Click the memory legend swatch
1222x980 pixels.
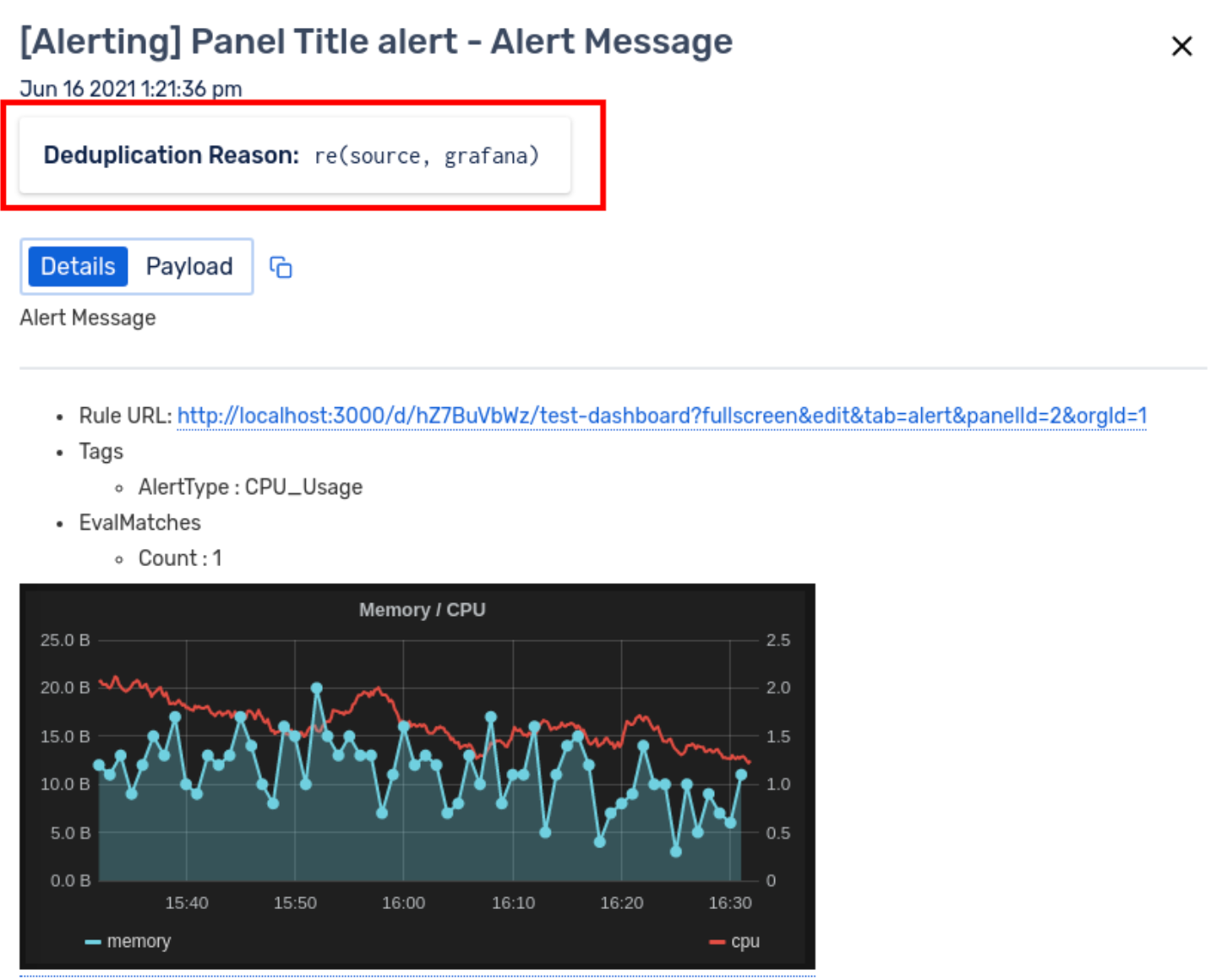93,941
